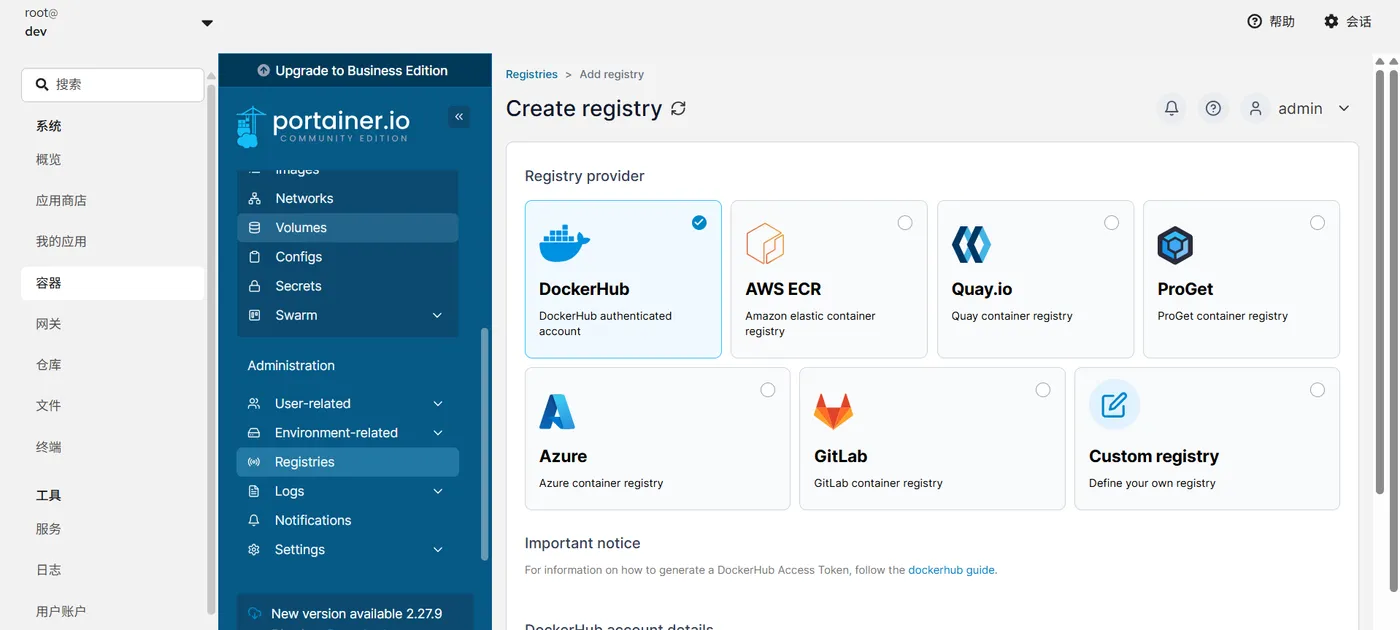This screenshot has height=630, width=1400.
Task: Click the Swarm icon in sidebar
Action: coord(254,315)
